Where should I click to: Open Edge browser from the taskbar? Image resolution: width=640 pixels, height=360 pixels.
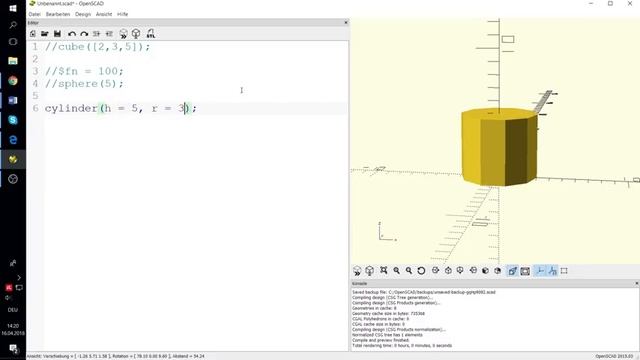[13, 140]
